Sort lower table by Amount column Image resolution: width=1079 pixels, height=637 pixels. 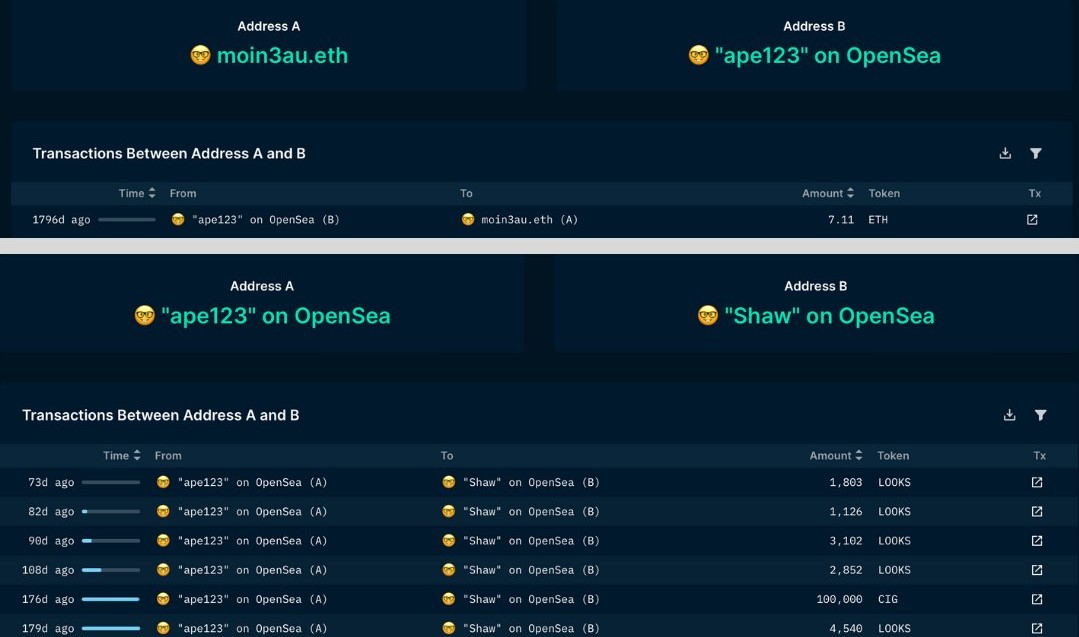pyautogui.click(x=836, y=455)
